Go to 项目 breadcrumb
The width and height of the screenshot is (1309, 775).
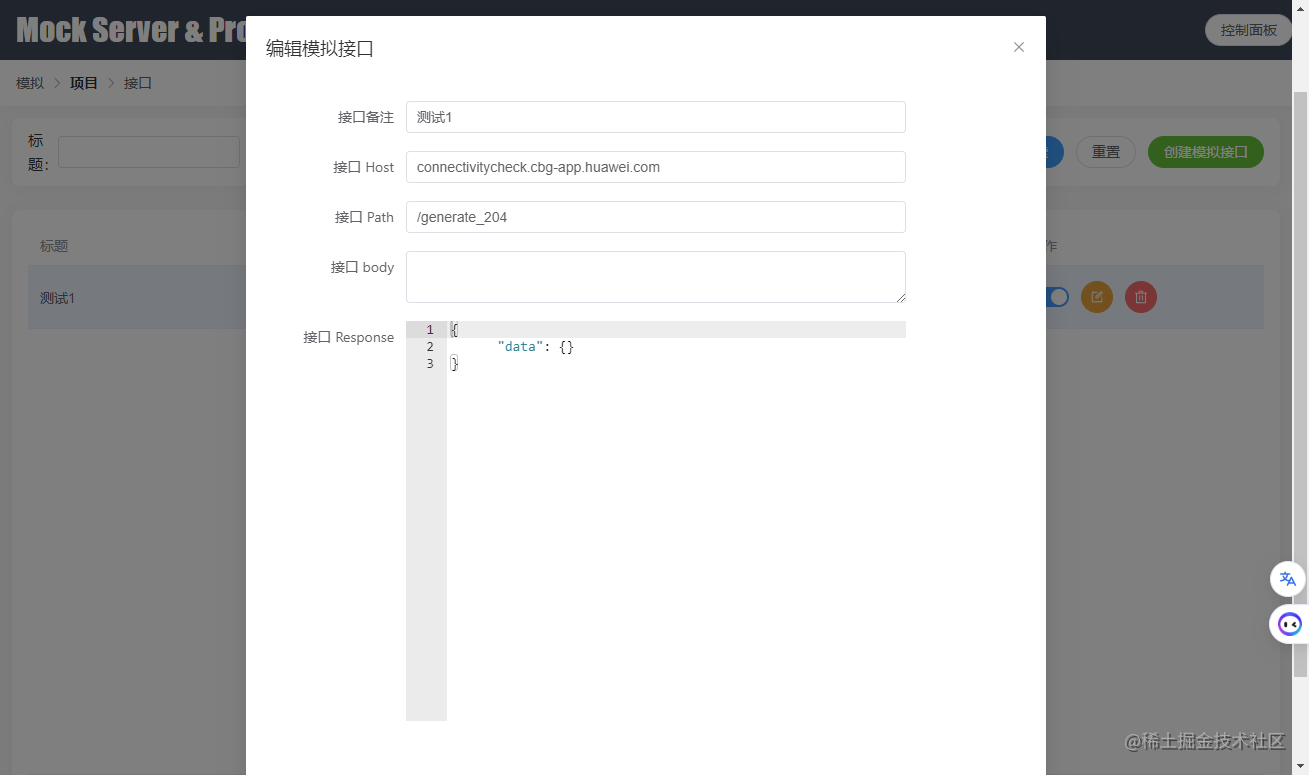(x=84, y=83)
